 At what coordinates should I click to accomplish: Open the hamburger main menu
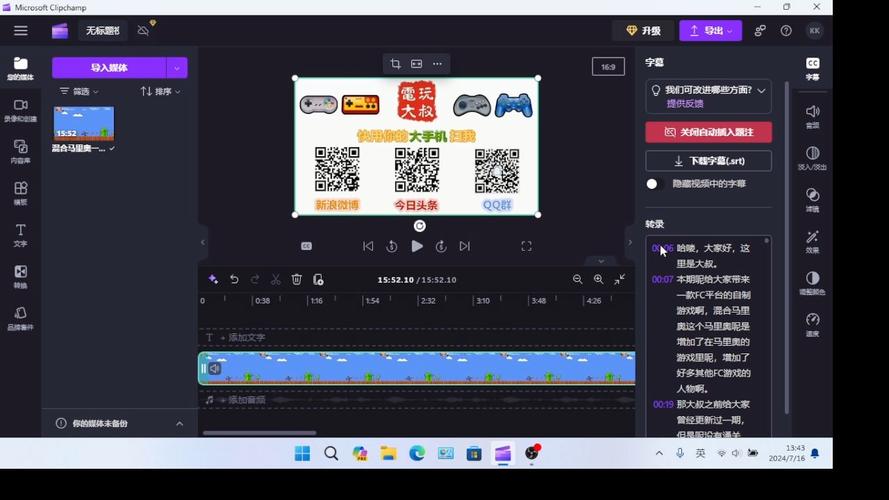tap(20, 31)
